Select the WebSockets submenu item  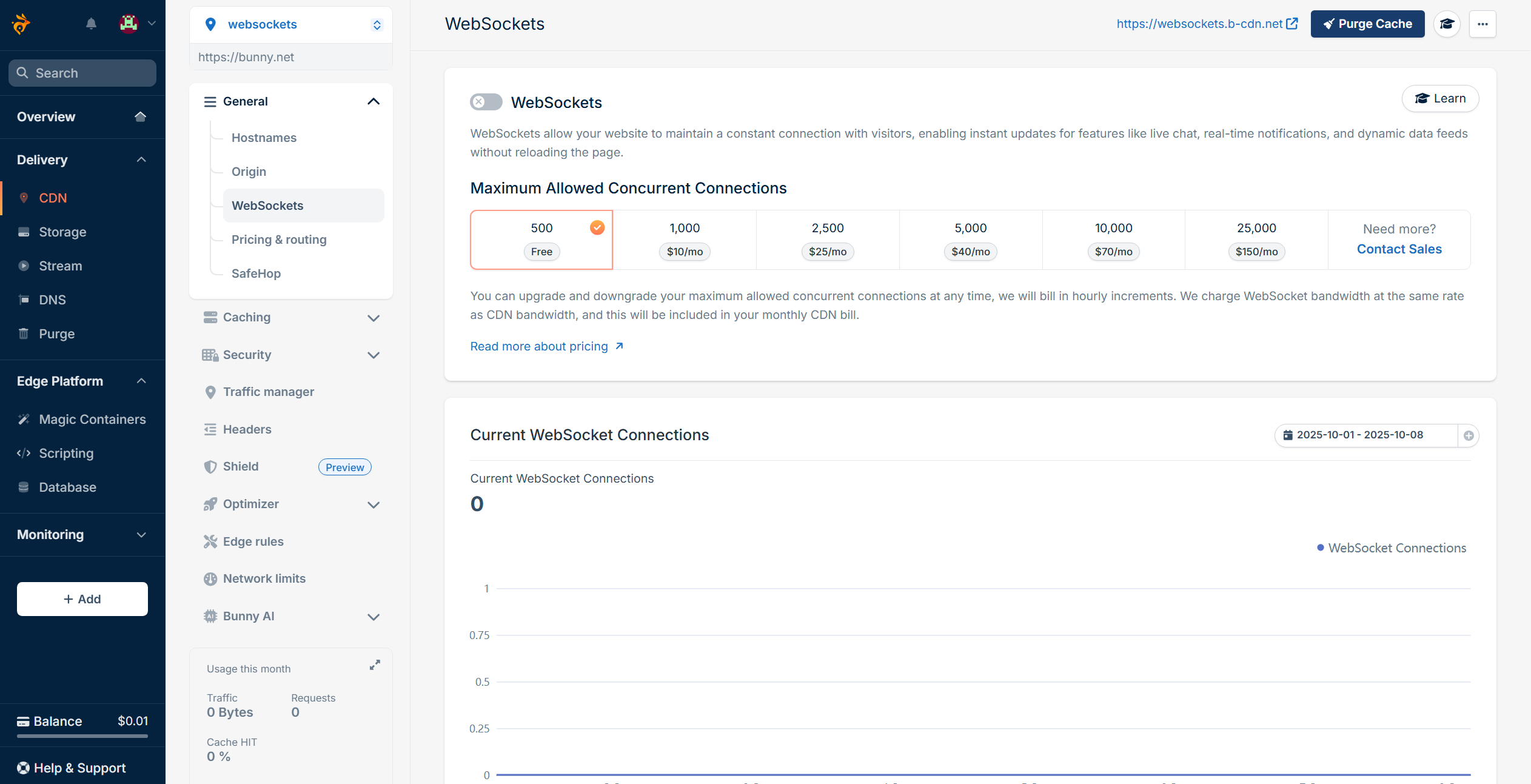pos(303,206)
